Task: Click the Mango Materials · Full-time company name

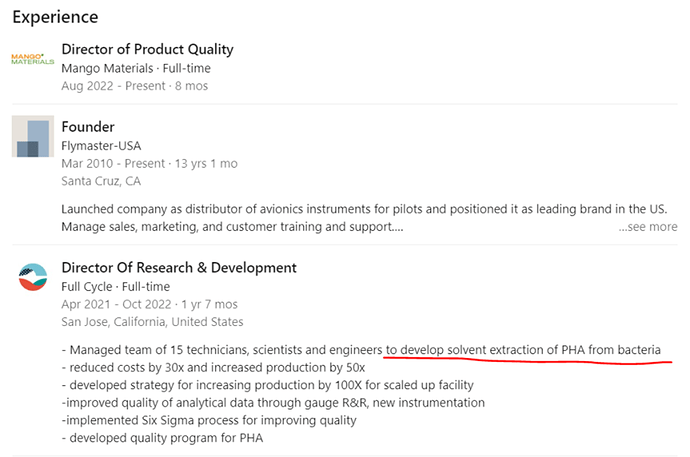Action: (x=136, y=68)
